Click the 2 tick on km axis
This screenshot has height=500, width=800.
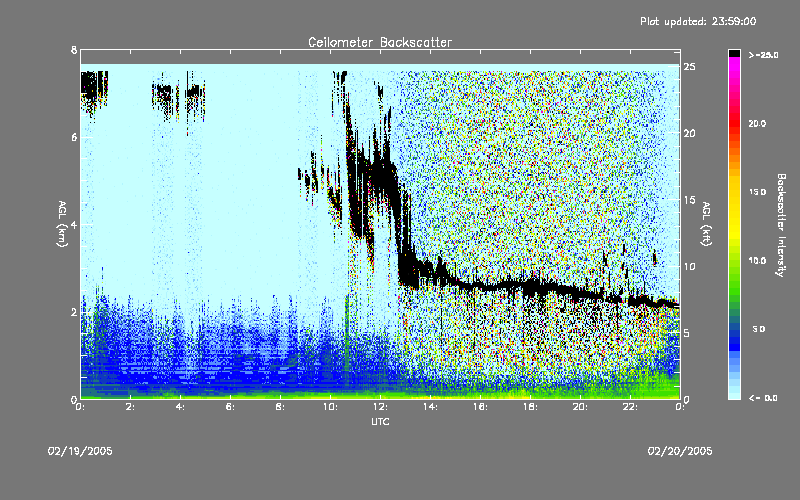click(x=74, y=312)
